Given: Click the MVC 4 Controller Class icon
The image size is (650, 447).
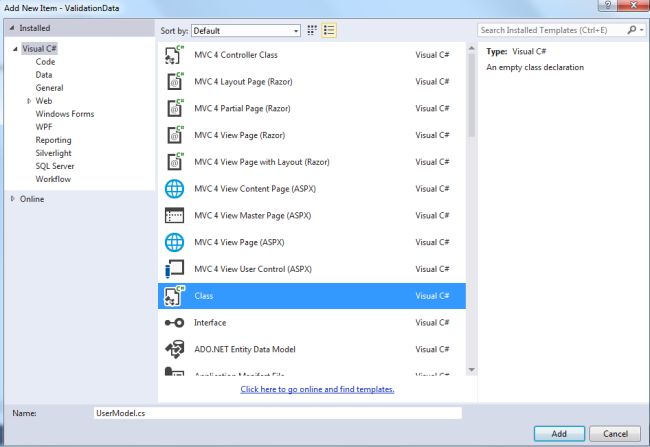Looking at the screenshot, I should click(x=174, y=55).
